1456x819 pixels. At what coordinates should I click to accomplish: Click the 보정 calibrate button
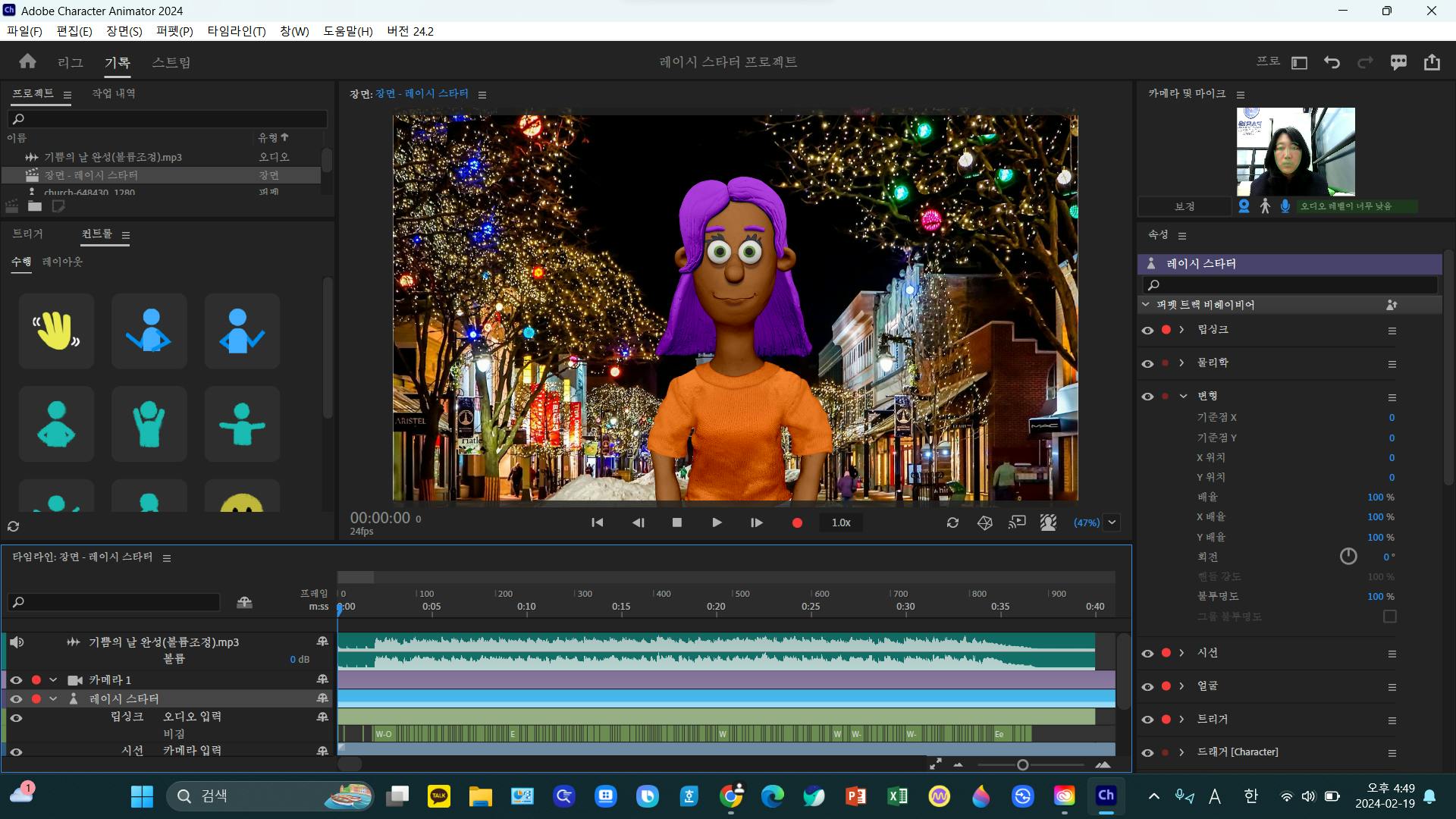1185,206
